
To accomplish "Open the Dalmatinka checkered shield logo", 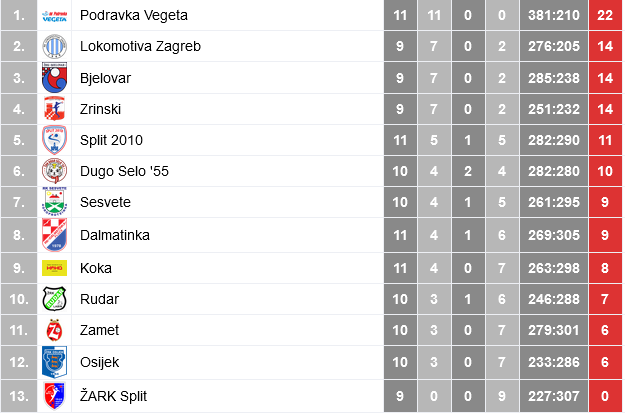I will (x=55, y=235).
